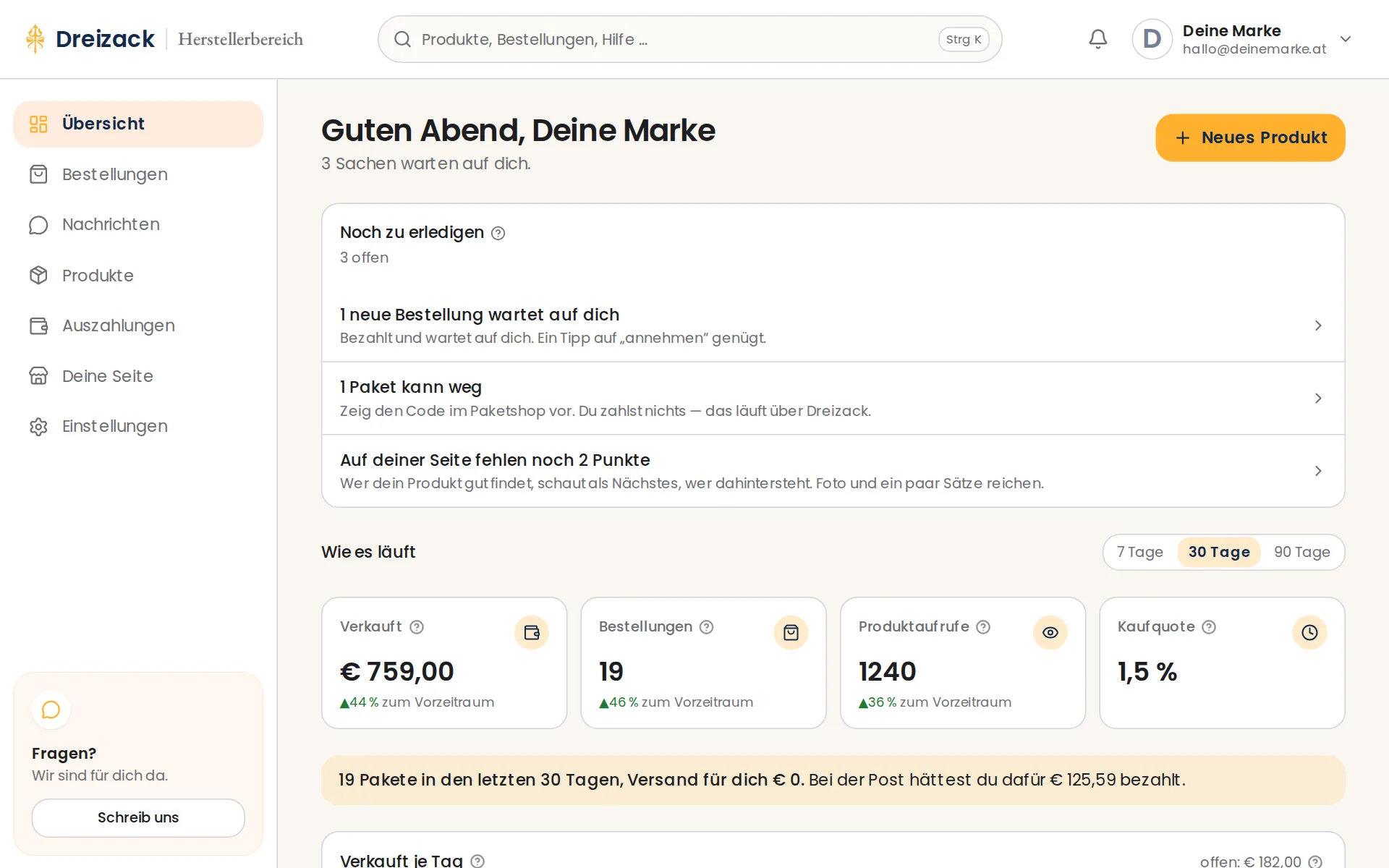Viewport: 1389px width, 868px height.
Task: Focus the search field for products and orders
Action: coord(689,39)
